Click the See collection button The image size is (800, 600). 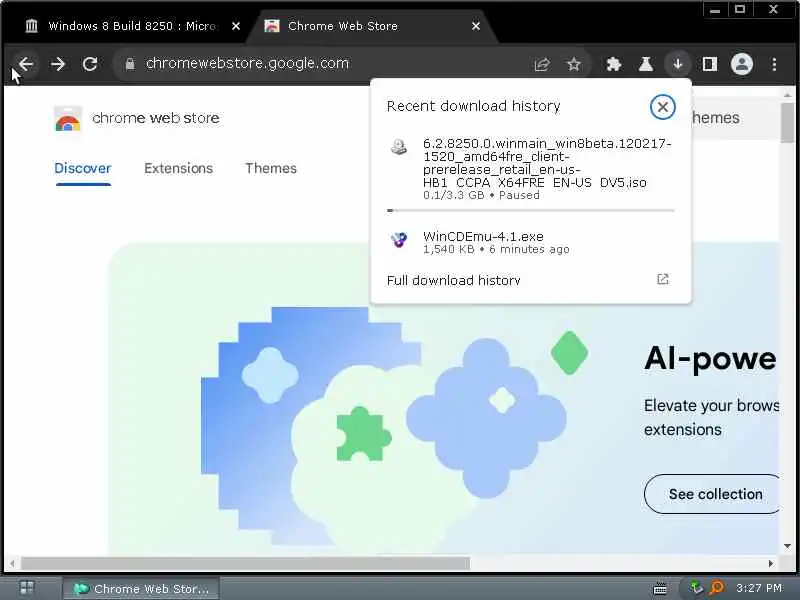click(712, 494)
